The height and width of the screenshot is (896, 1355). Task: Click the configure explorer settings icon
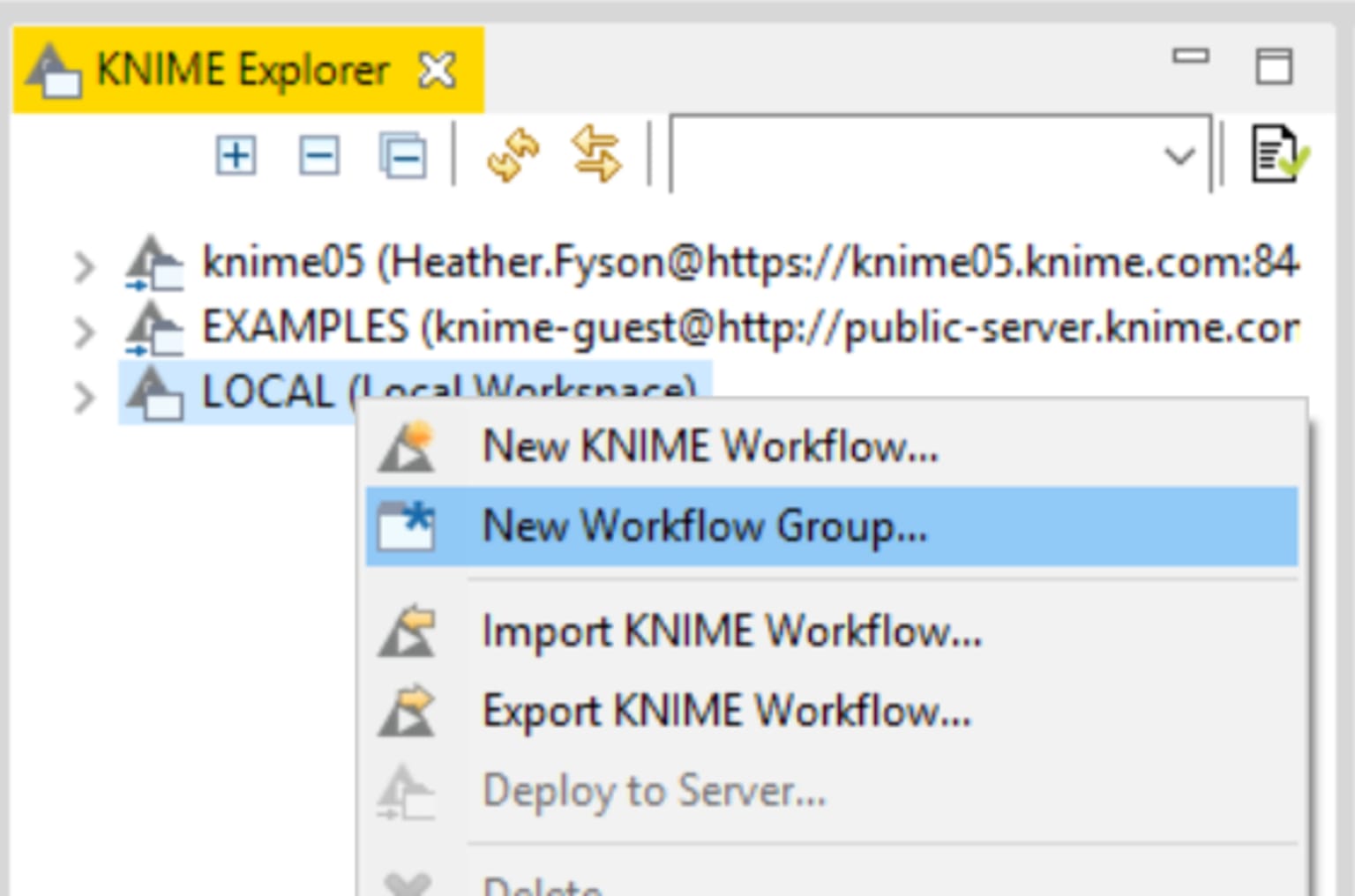tap(1279, 155)
